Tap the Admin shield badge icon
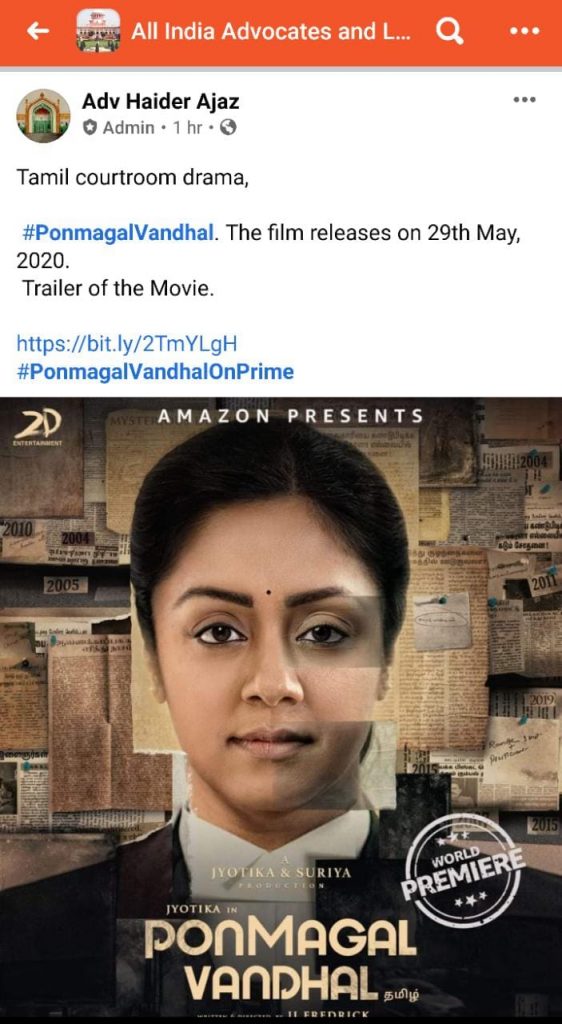The height and width of the screenshot is (1024, 562). pyautogui.click(x=90, y=128)
